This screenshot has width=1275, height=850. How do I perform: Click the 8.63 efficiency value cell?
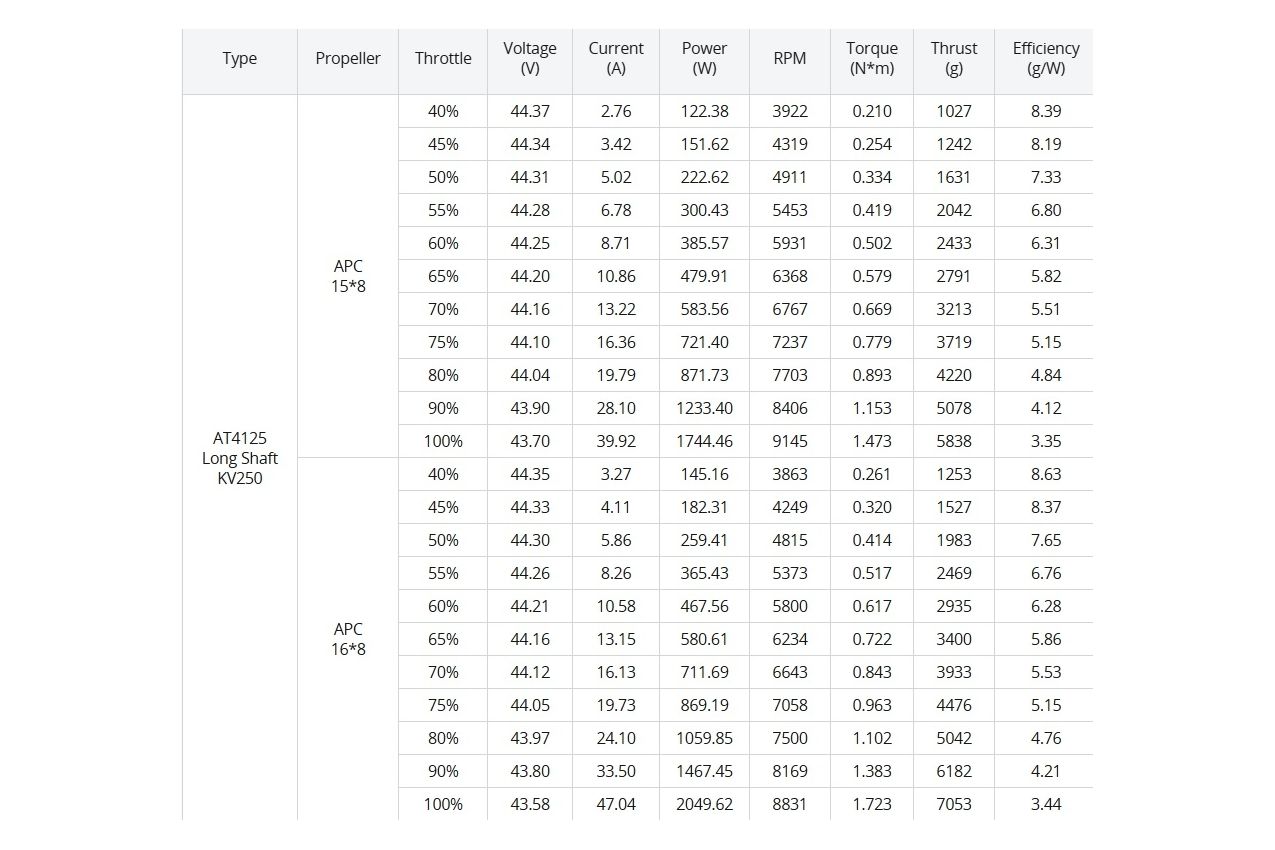[1046, 474]
